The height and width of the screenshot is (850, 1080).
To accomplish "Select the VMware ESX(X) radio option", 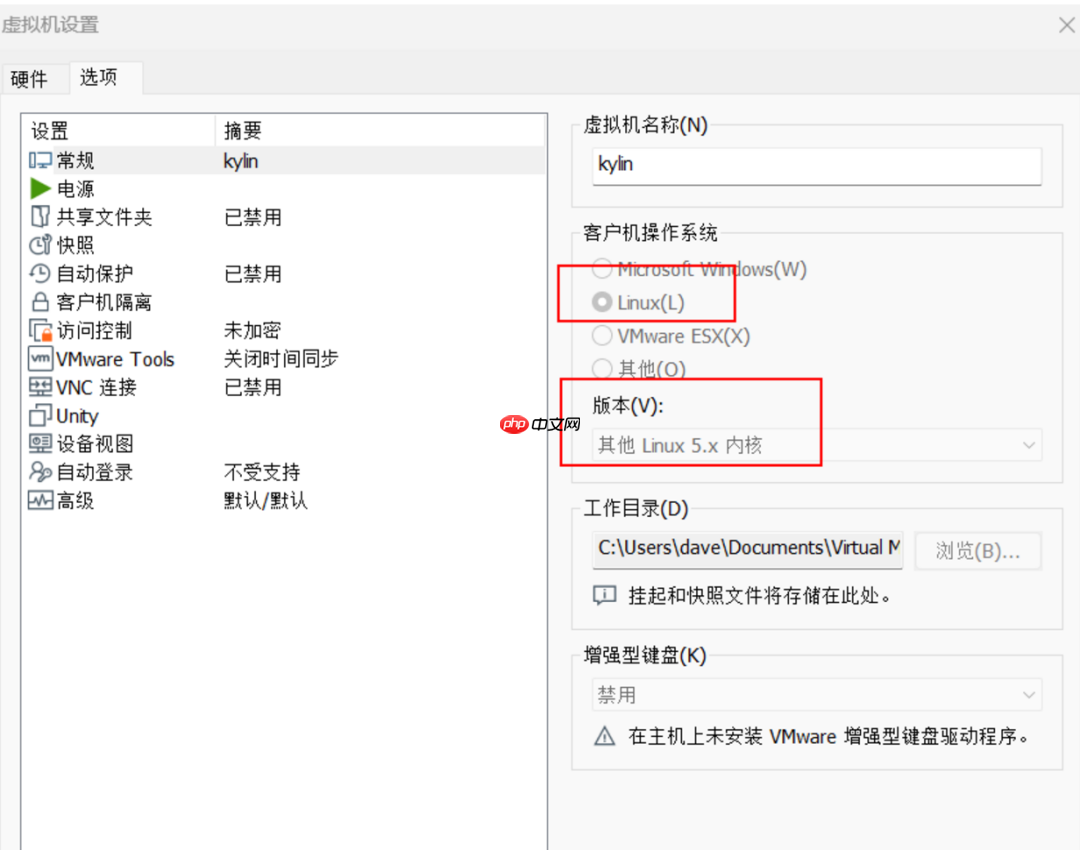I will click(602, 336).
